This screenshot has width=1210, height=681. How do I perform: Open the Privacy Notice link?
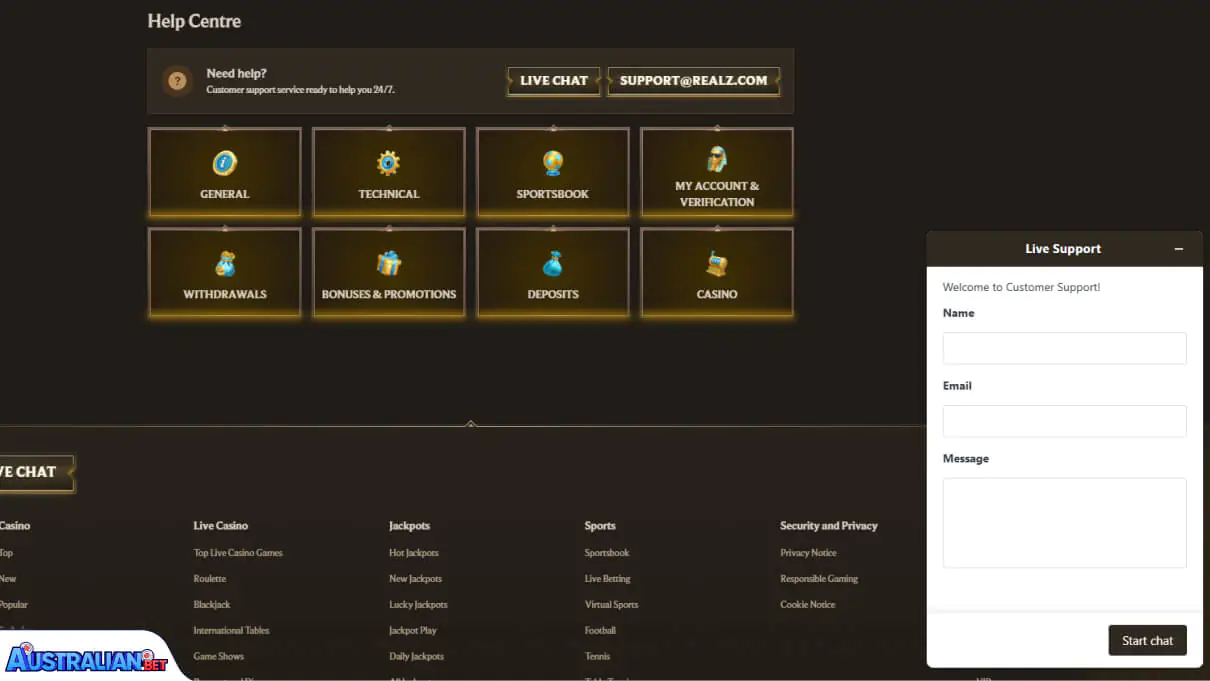(808, 552)
